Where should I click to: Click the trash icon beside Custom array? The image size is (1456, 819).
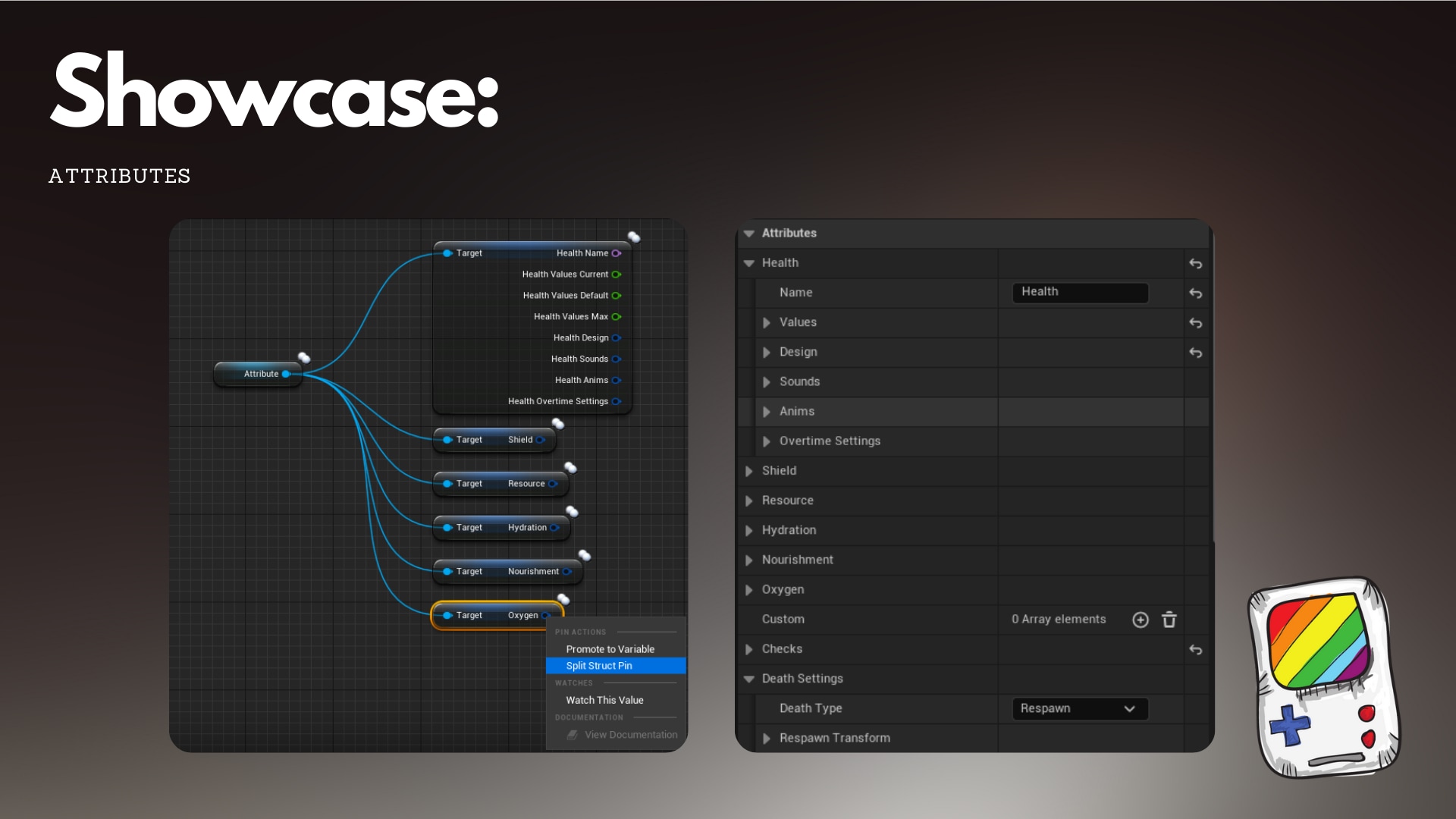click(1169, 620)
